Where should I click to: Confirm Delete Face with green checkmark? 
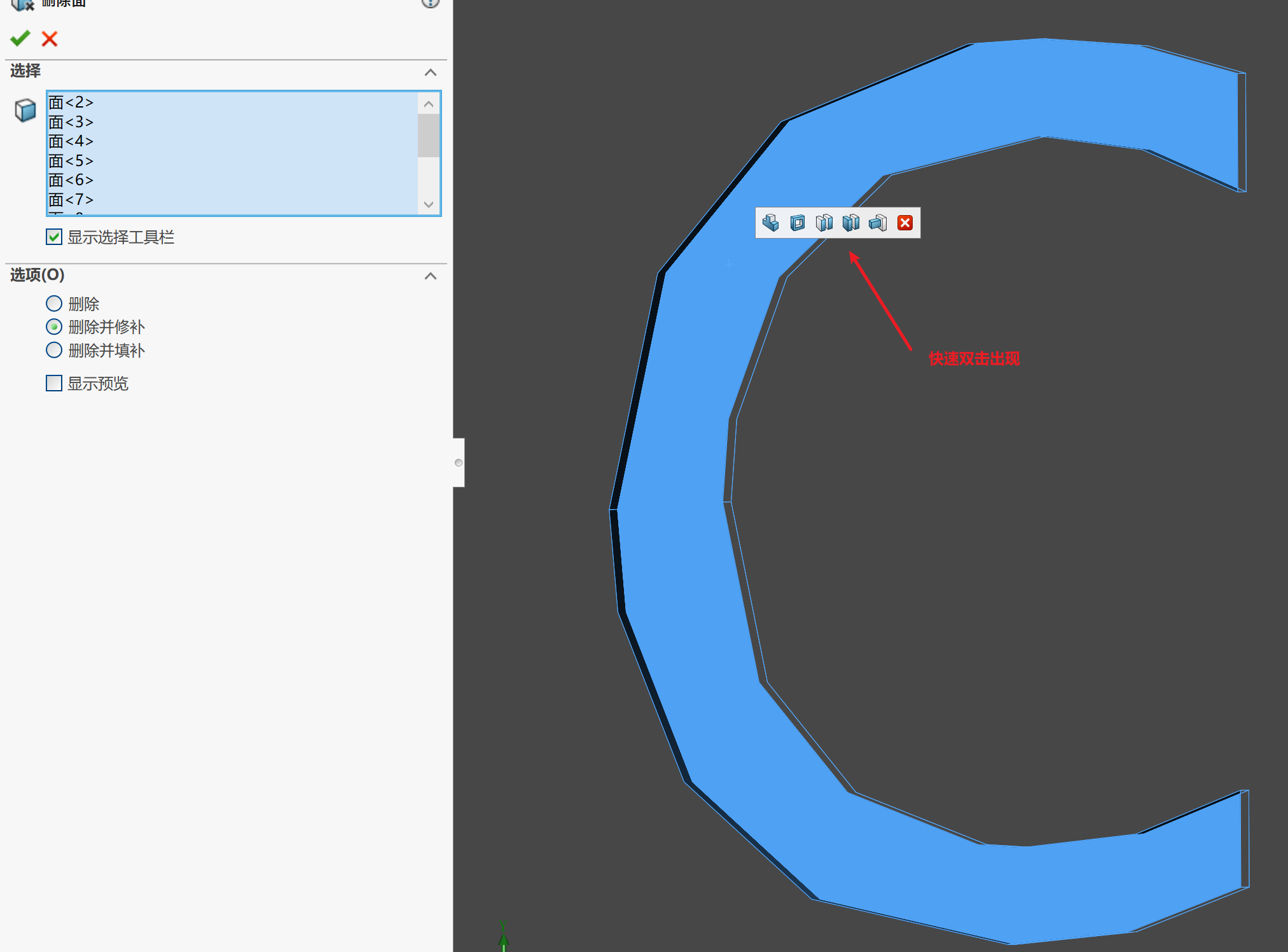pyautogui.click(x=20, y=39)
